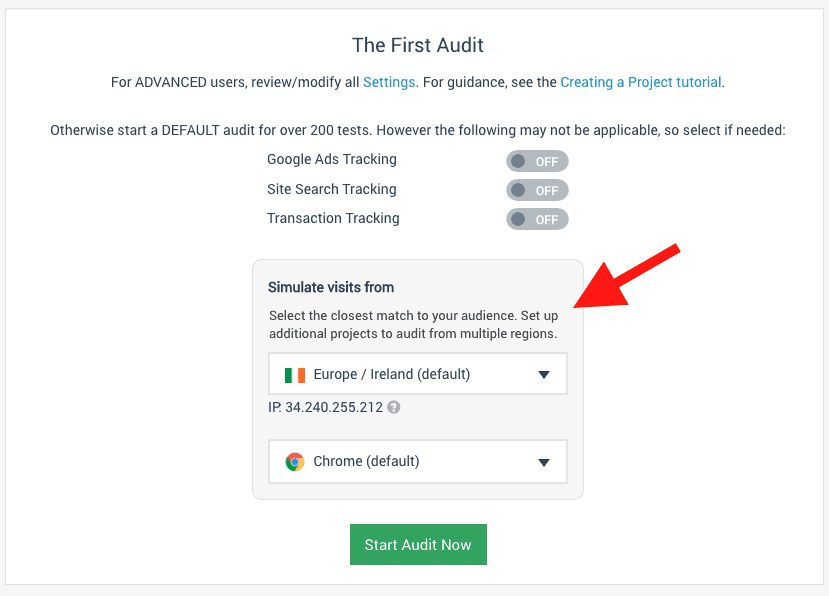Click the Site Search Tracking label
This screenshot has width=829, height=596.
331,189
